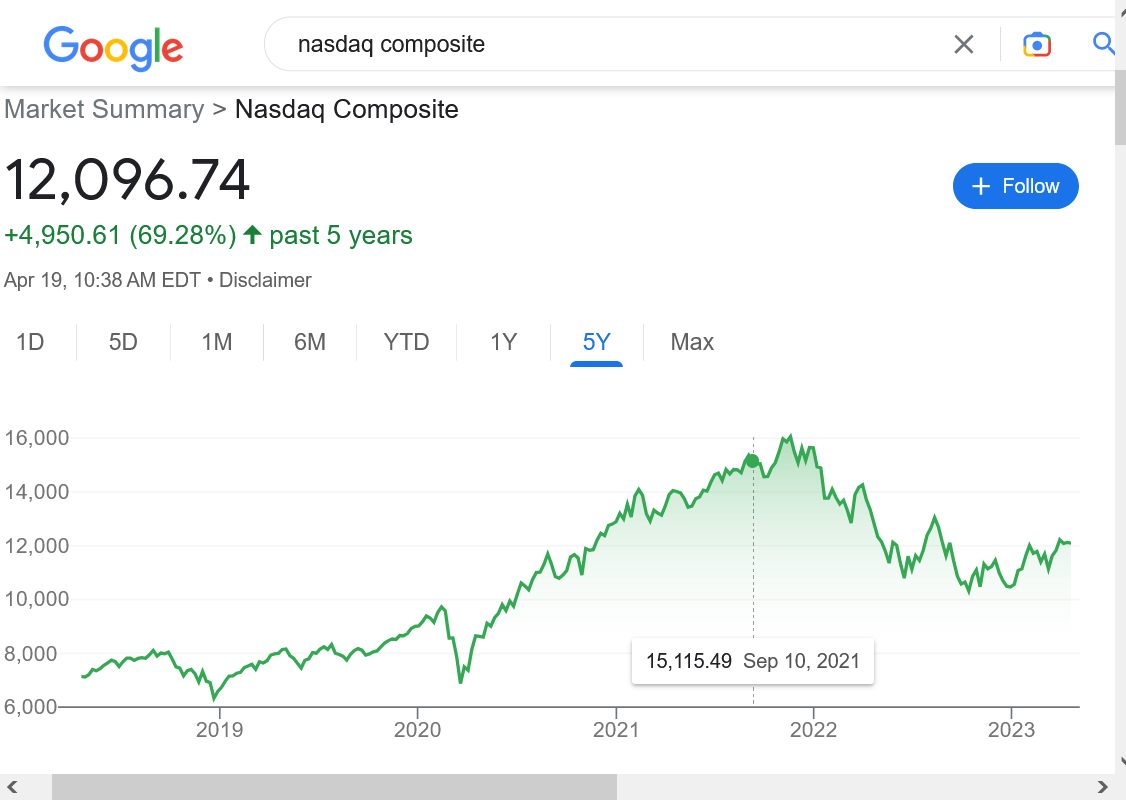Click the left arrow of horizontal scrollbar
The image size is (1126, 808).
pos(12,786)
